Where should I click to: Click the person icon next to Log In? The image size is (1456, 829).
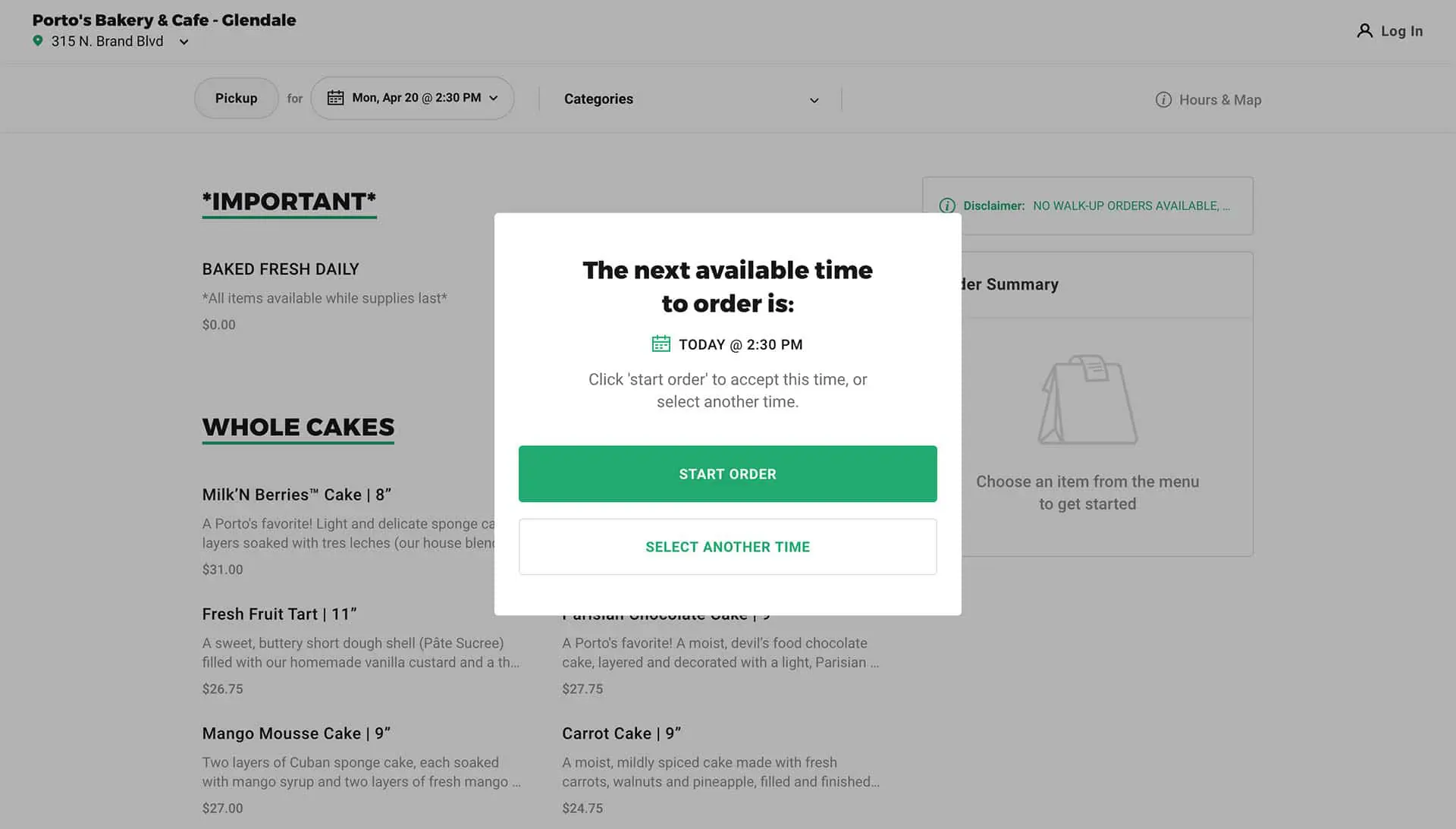tap(1365, 30)
